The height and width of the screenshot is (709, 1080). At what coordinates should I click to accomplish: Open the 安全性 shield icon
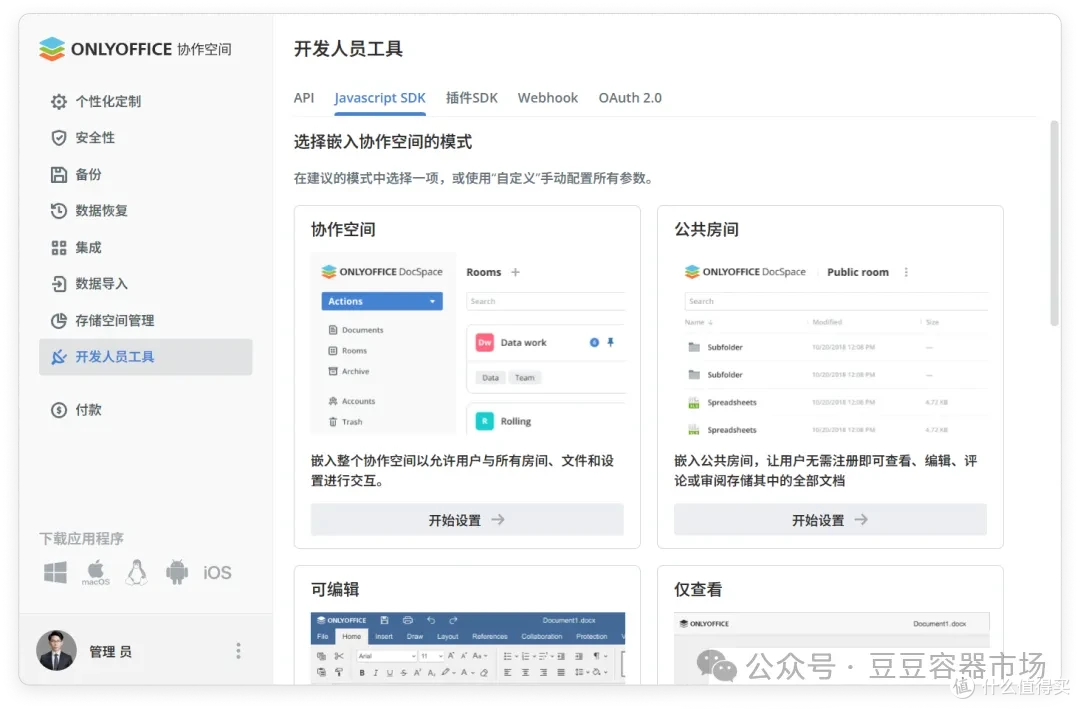[x=59, y=138]
